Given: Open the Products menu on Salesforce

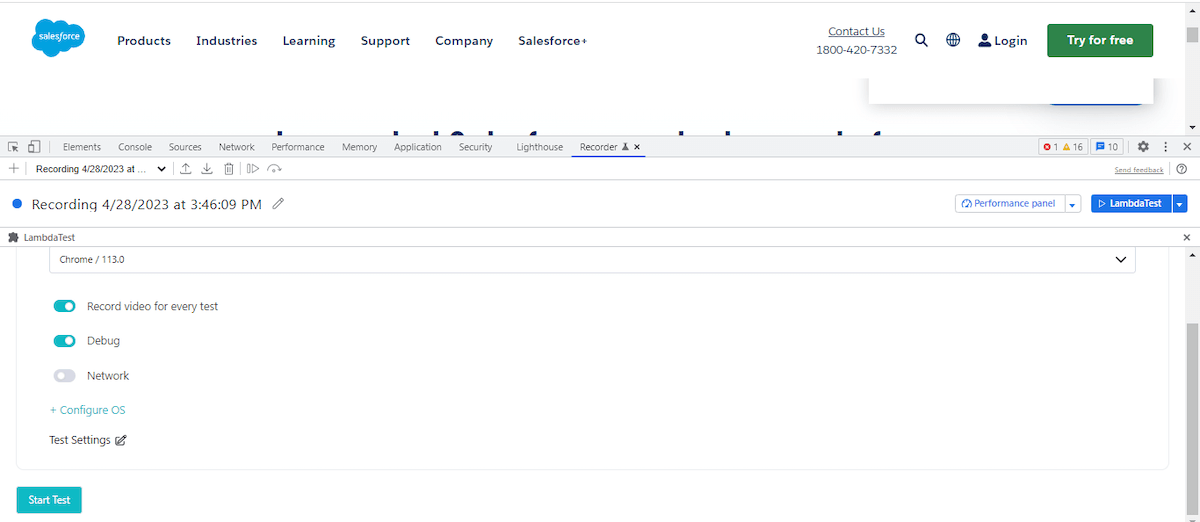Looking at the screenshot, I should pyautogui.click(x=144, y=41).
